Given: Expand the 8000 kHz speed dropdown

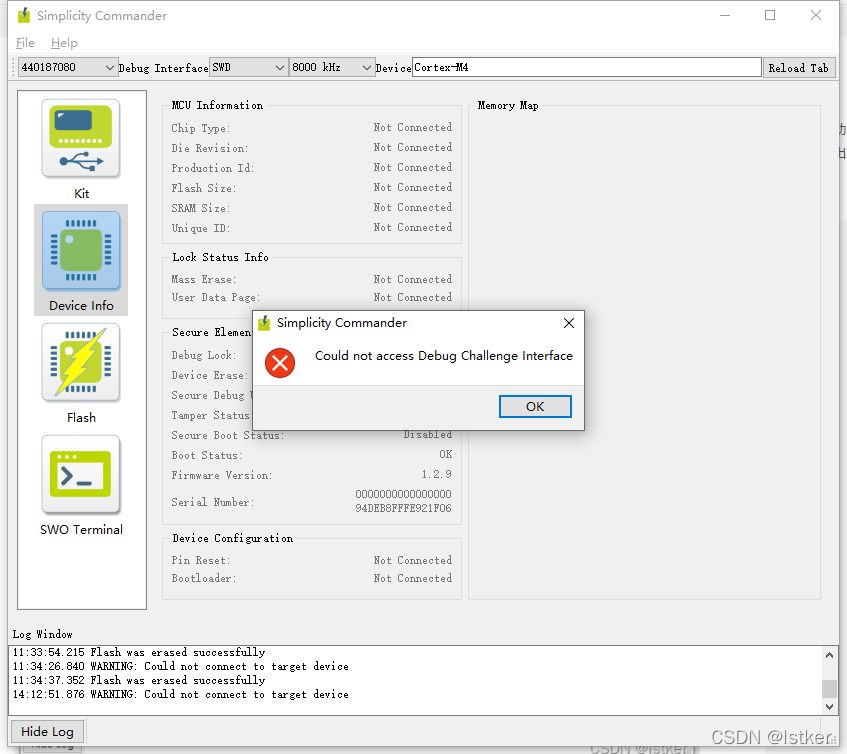Looking at the screenshot, I should click(332, 68).
